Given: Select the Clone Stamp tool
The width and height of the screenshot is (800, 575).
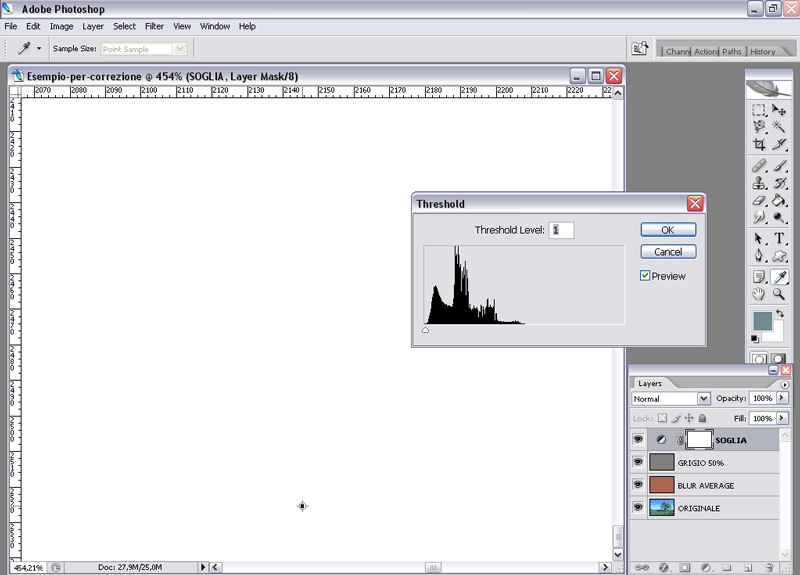Looking at the screenshot, I should click(759, 183).
